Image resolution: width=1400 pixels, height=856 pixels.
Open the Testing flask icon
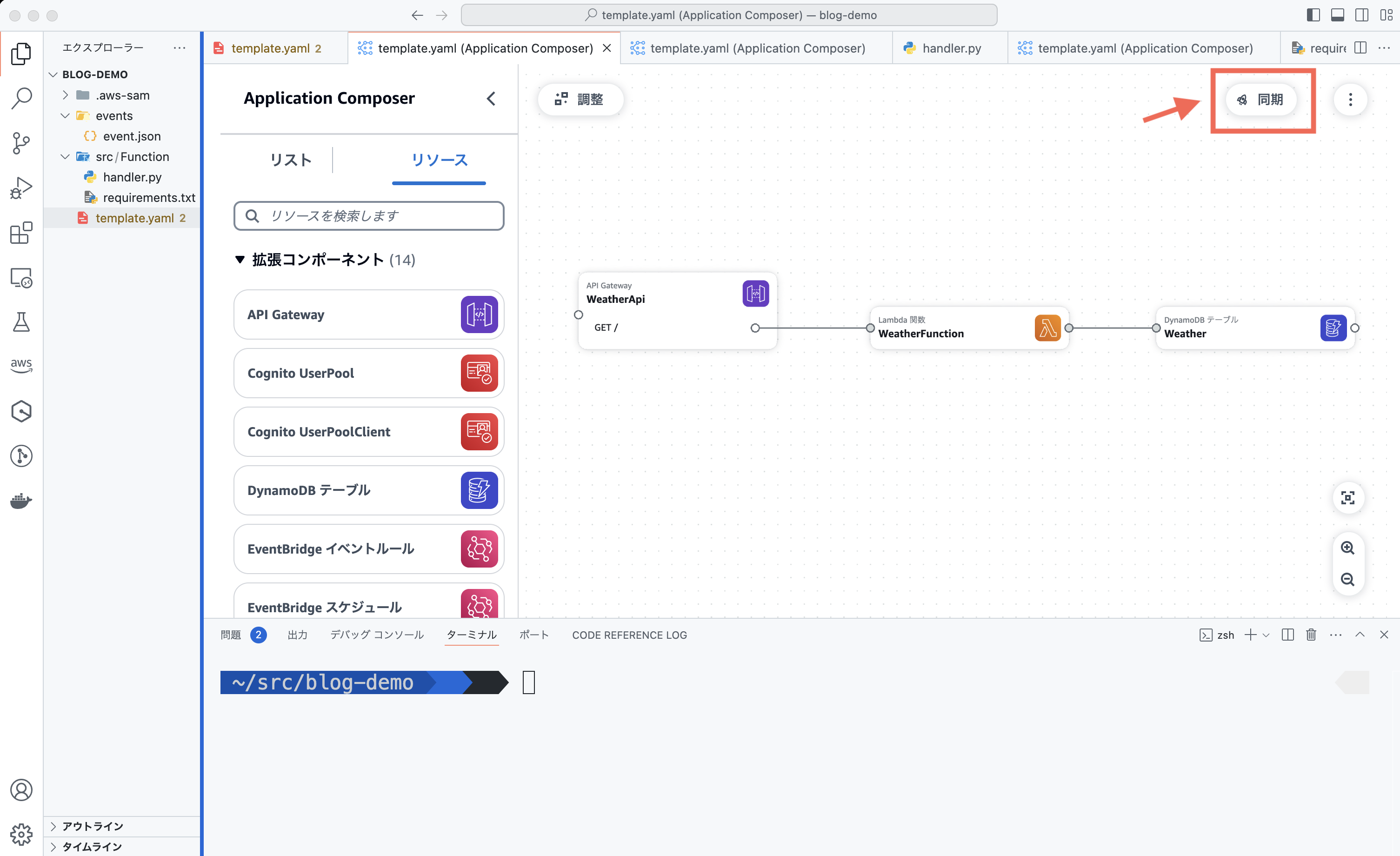tap(21, 322)
